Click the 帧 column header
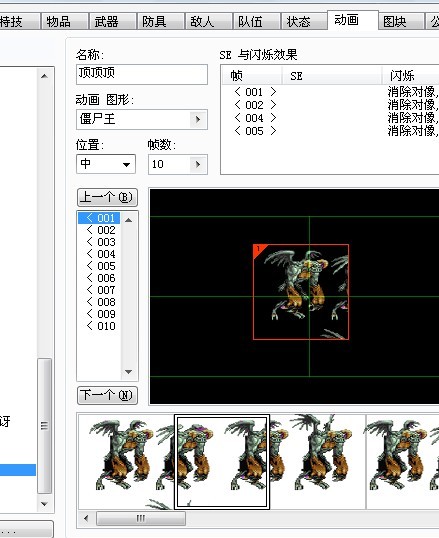Viewport: 439px width, 538px height. click(x=252, y=75)
